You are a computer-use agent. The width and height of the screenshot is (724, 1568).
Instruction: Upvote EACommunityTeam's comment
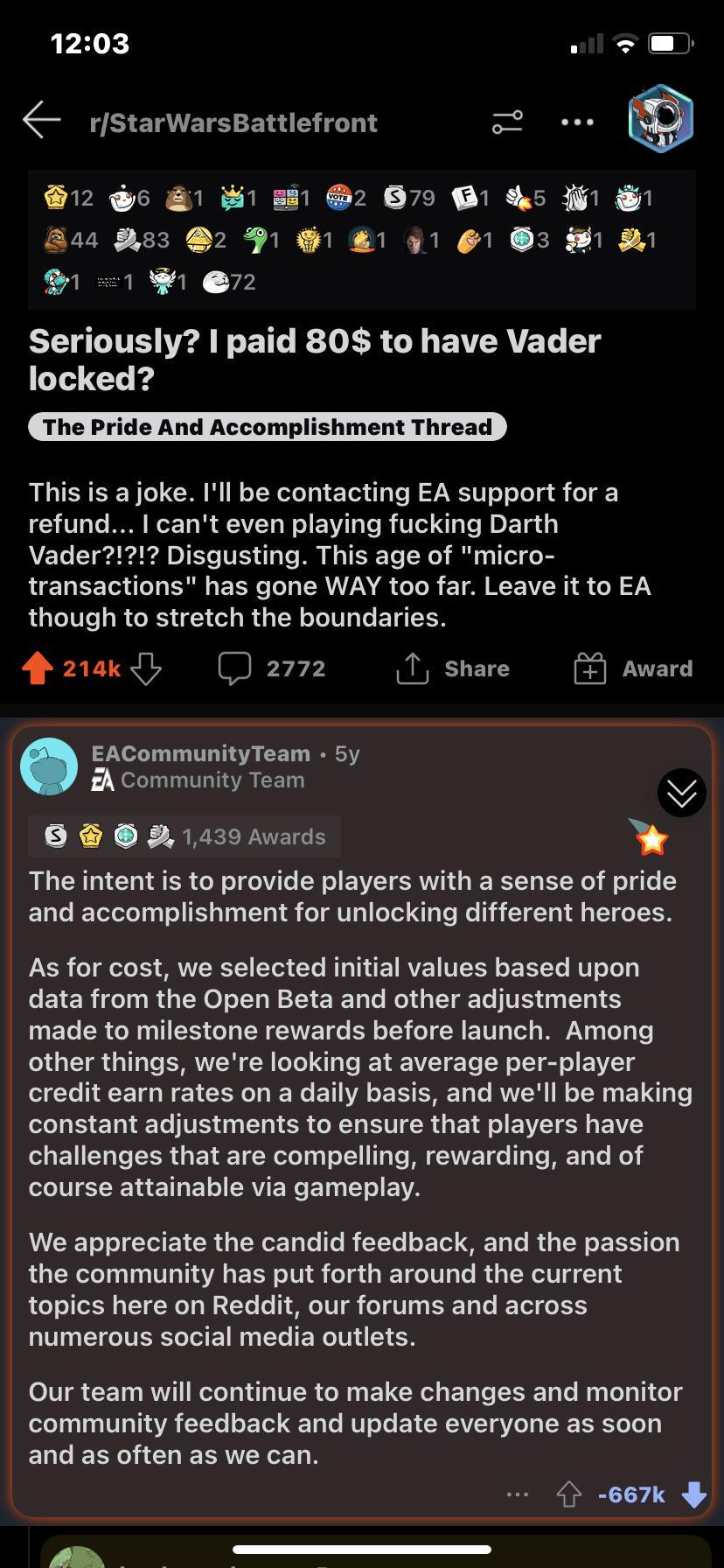tap(568, 1494)
